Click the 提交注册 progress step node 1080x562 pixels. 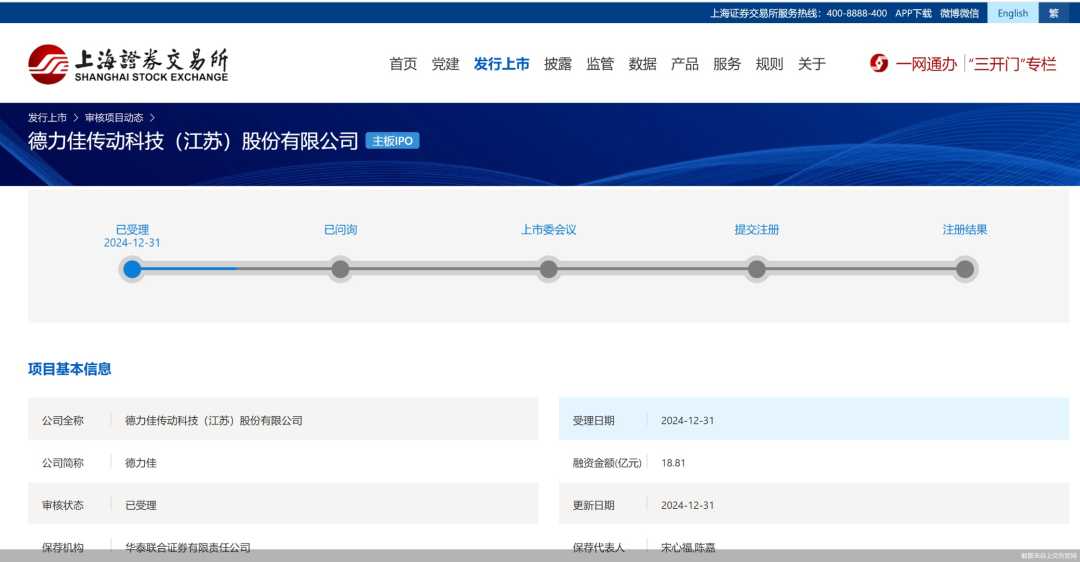click(756, 269)
